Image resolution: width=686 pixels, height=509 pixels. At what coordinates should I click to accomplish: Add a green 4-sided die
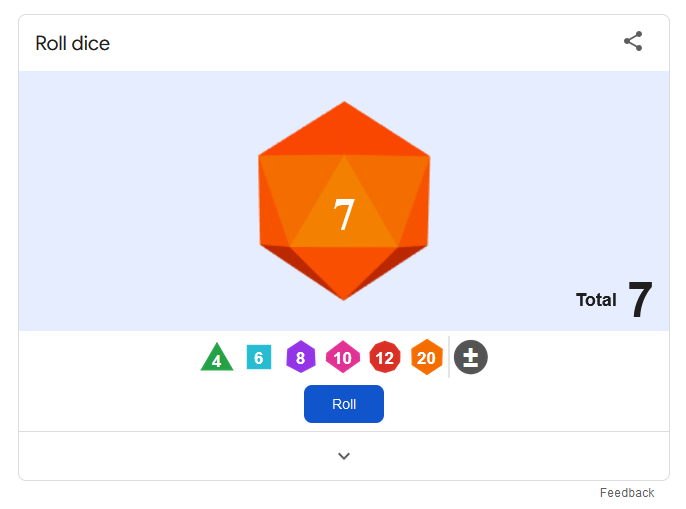[x=217, y=357]
